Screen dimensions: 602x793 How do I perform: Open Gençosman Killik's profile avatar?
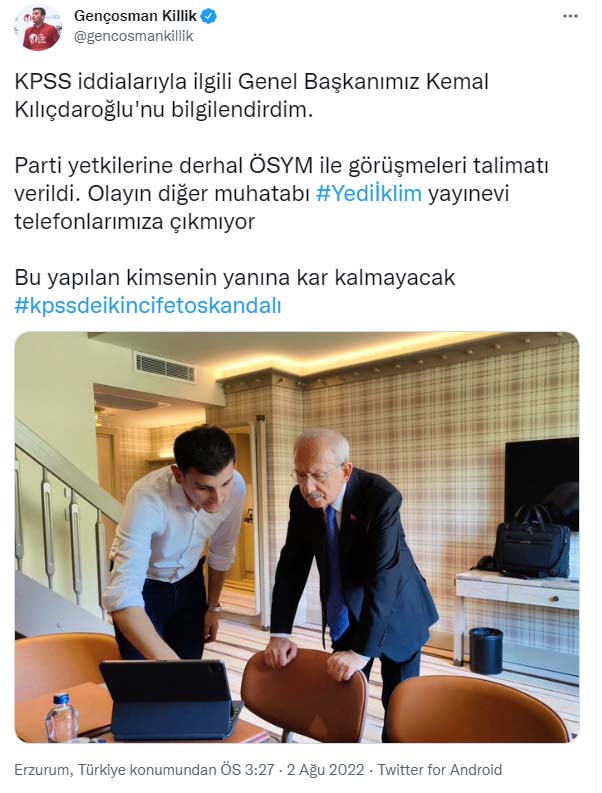click(38, 28)
